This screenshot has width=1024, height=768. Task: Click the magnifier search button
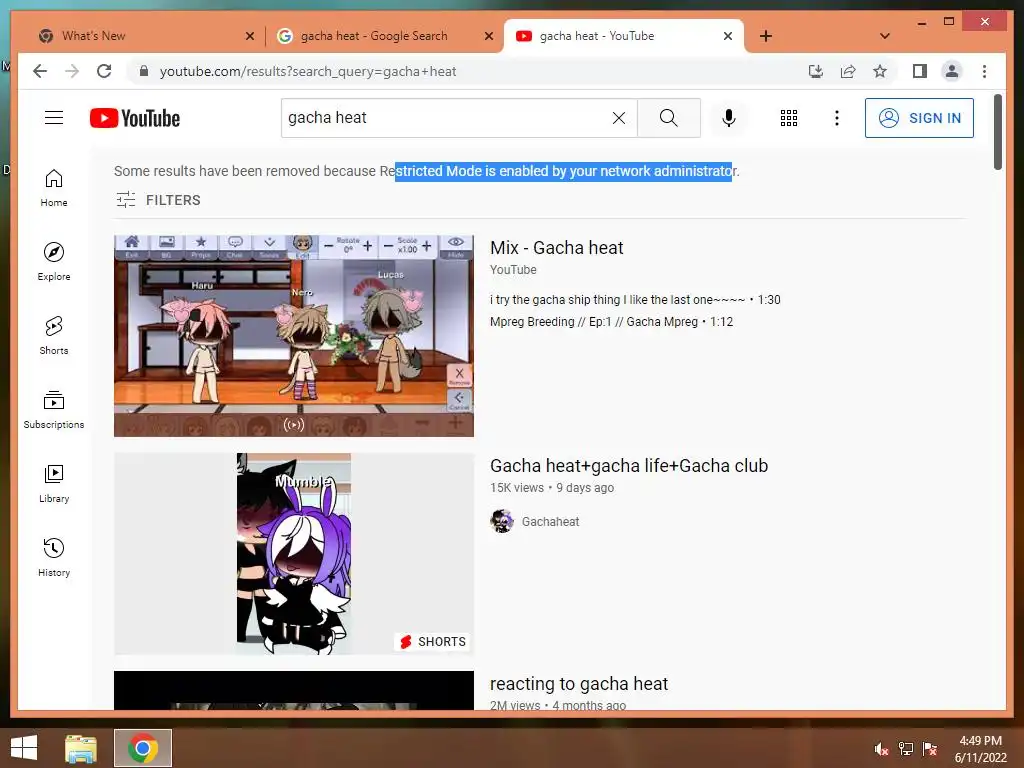(668, 118)
